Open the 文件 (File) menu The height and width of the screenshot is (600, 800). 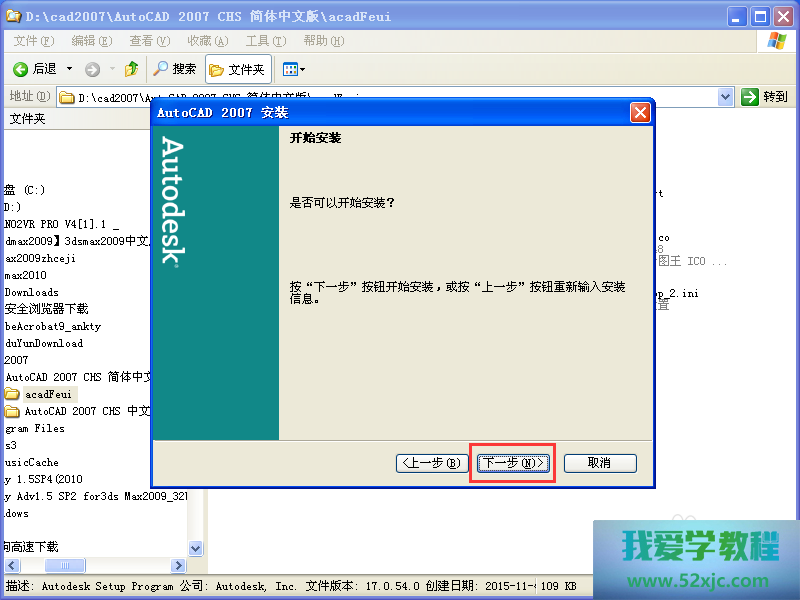tap(34, 41)
